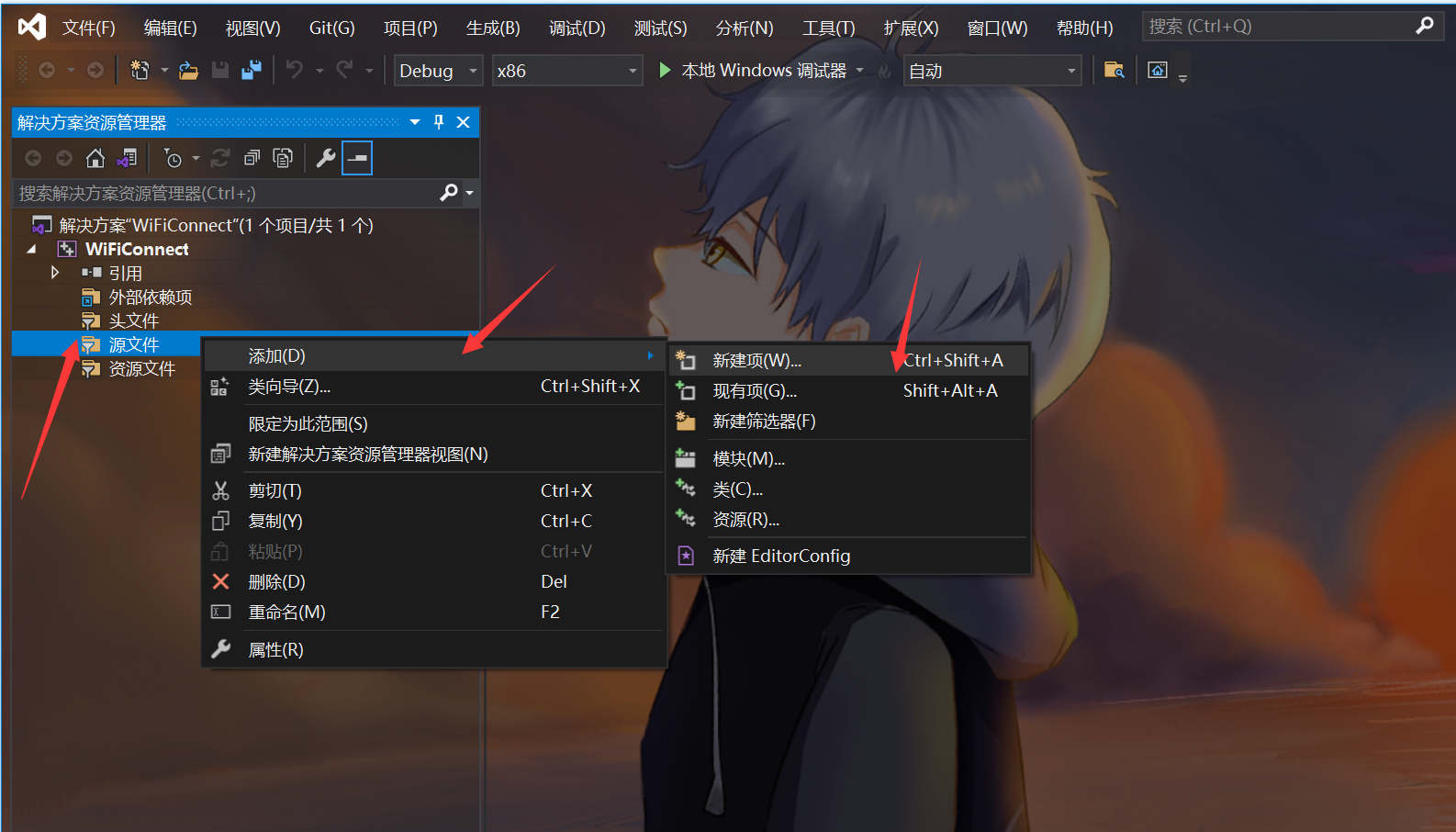Open toolbar overflow options arrow
Viewport: 1456px width, 832px height.
tap(1182, 79)
